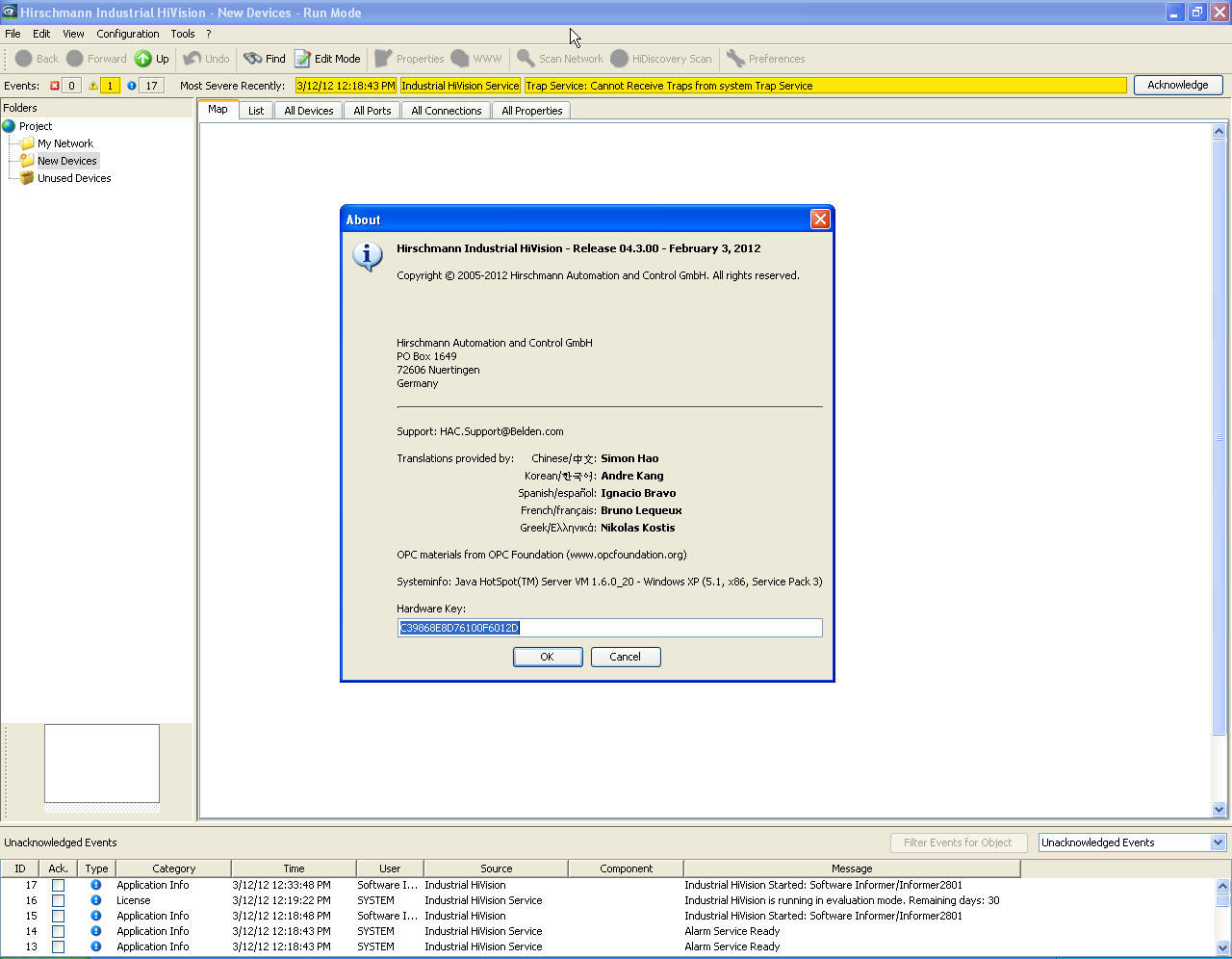
Task: Open the Edit menu
Action: 41,34
